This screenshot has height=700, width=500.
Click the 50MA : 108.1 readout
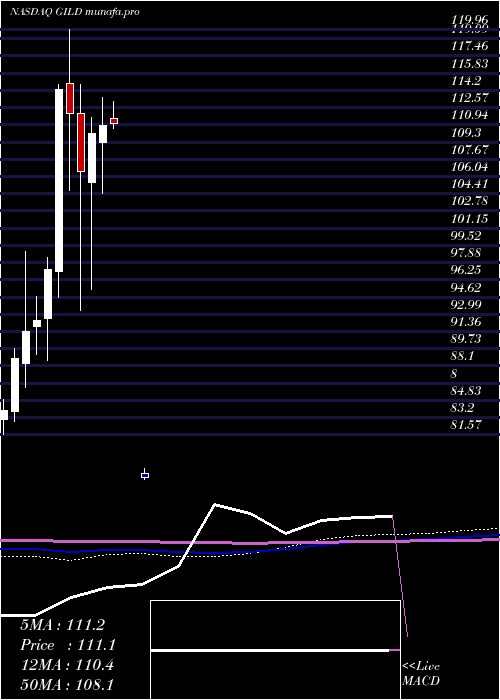coord(68,686)
